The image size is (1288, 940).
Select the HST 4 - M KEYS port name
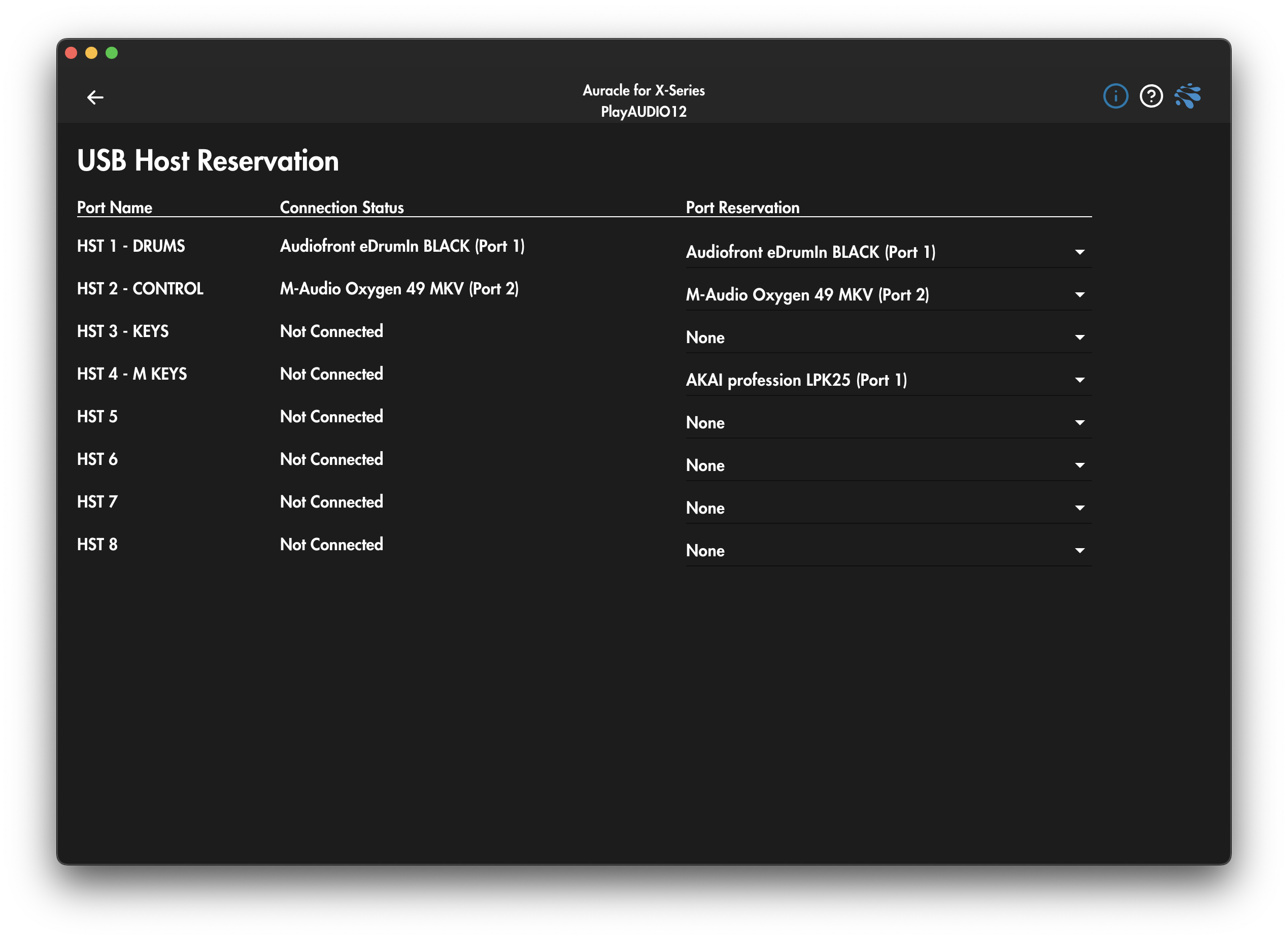coord(132,374)
